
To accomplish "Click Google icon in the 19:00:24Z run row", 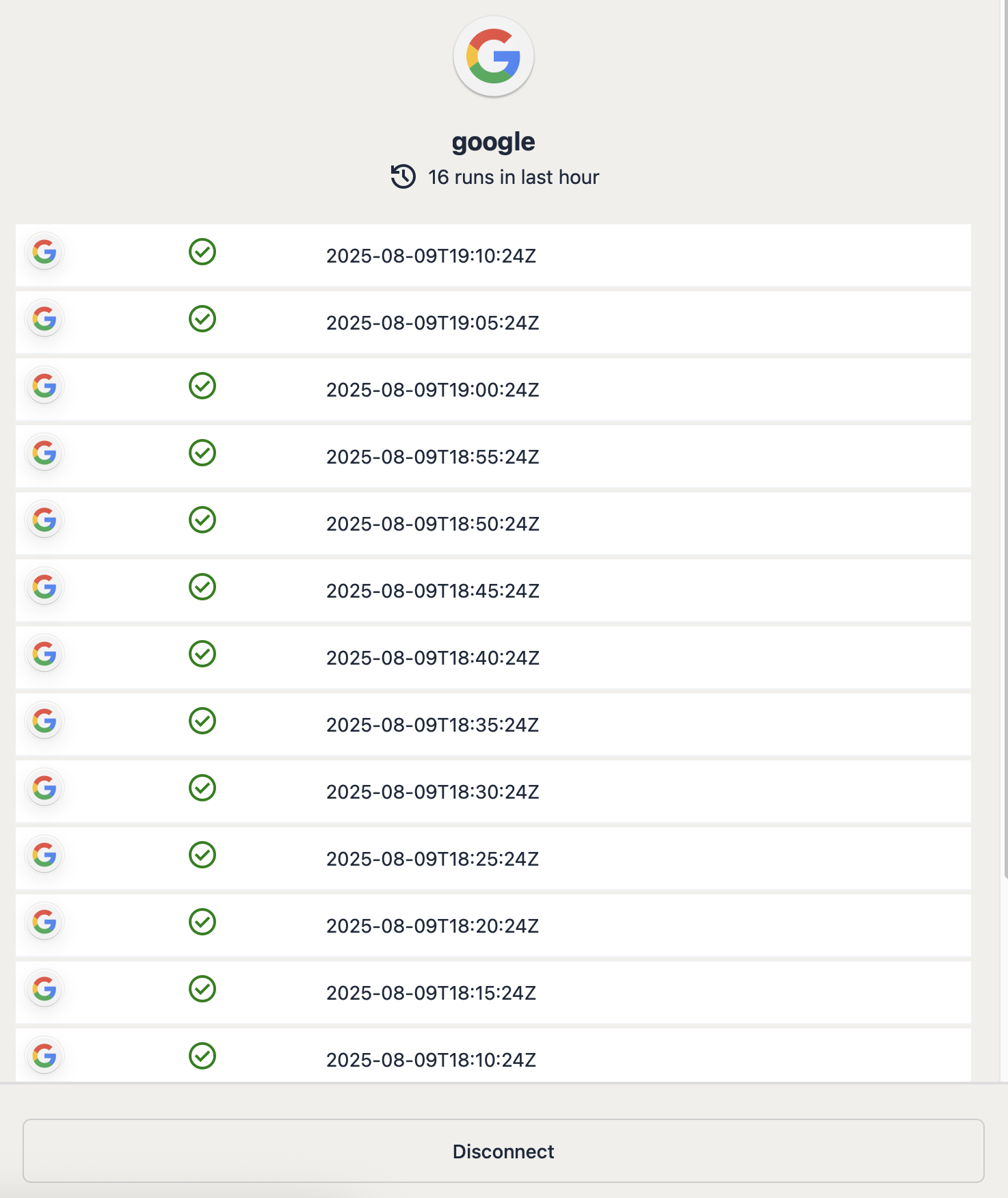I will pyautogui.click(x=44, y=386).
